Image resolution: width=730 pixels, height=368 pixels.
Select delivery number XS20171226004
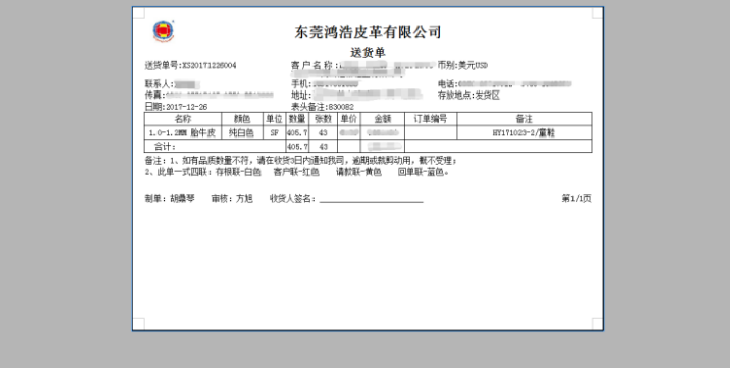(210, 66)
